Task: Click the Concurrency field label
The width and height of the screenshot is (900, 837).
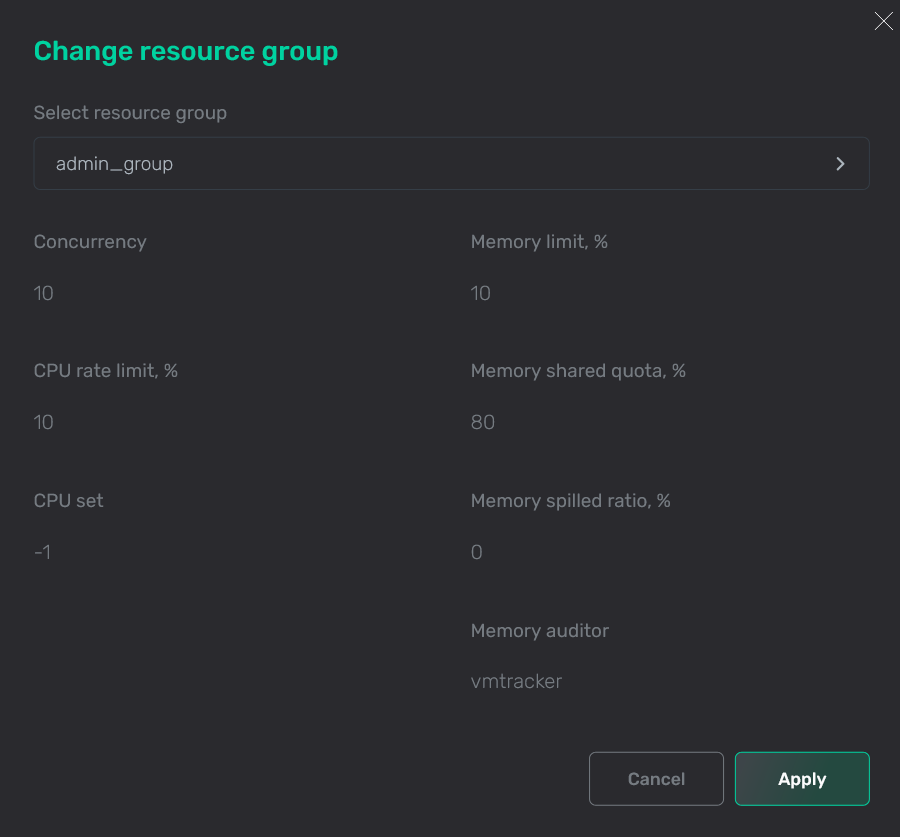Action: pyautogui.click(x=90, y=241)
